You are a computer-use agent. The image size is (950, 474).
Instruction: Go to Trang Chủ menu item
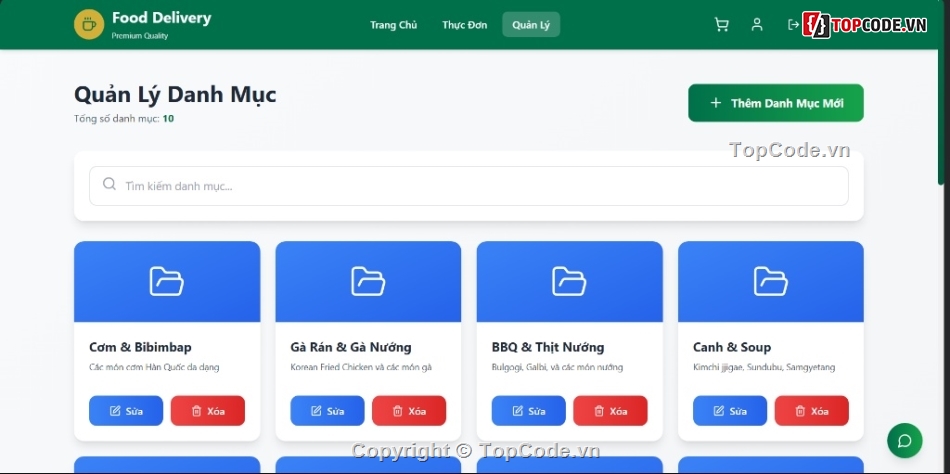(393, 25)
